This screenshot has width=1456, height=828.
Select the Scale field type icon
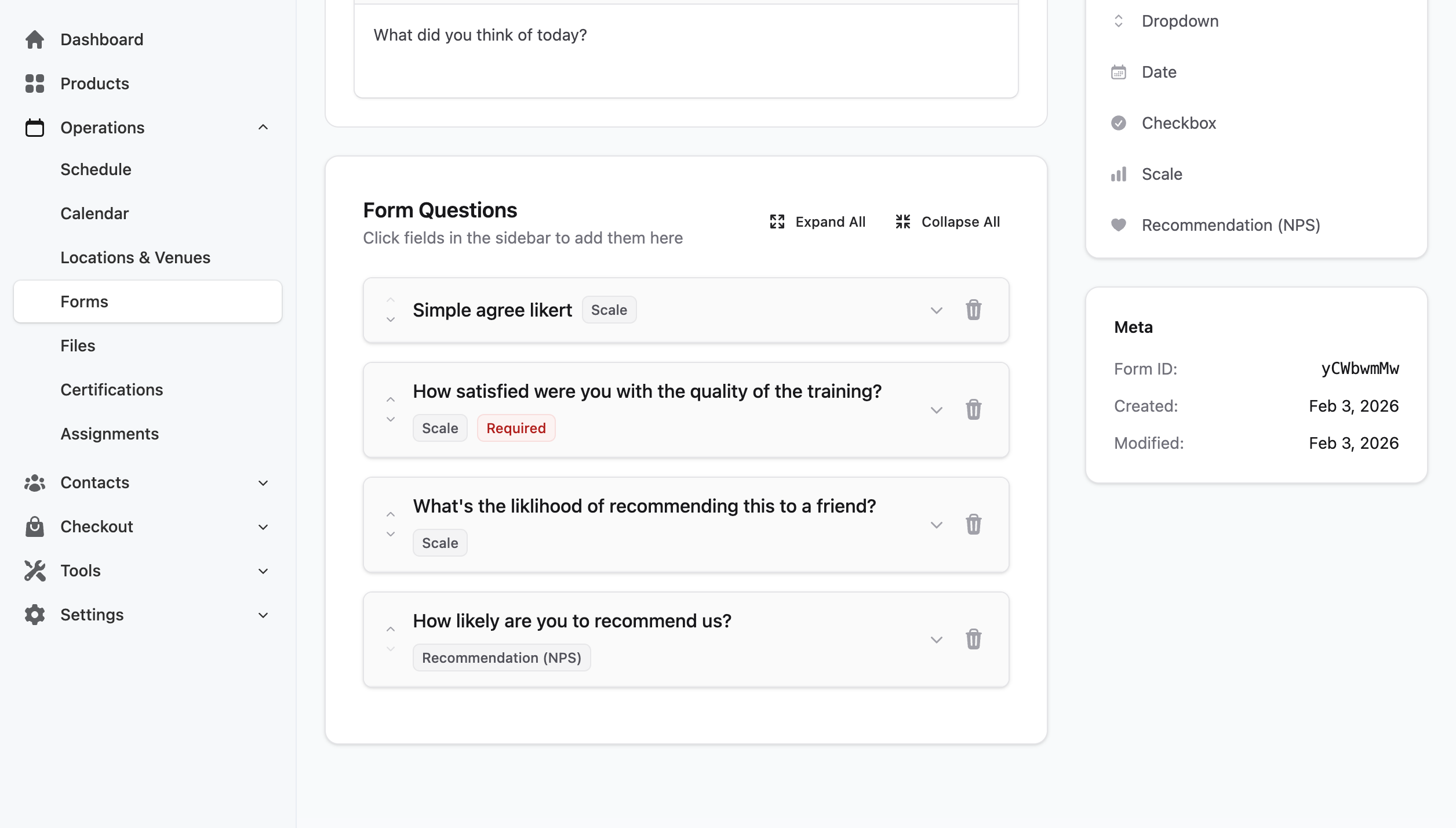1118,173
